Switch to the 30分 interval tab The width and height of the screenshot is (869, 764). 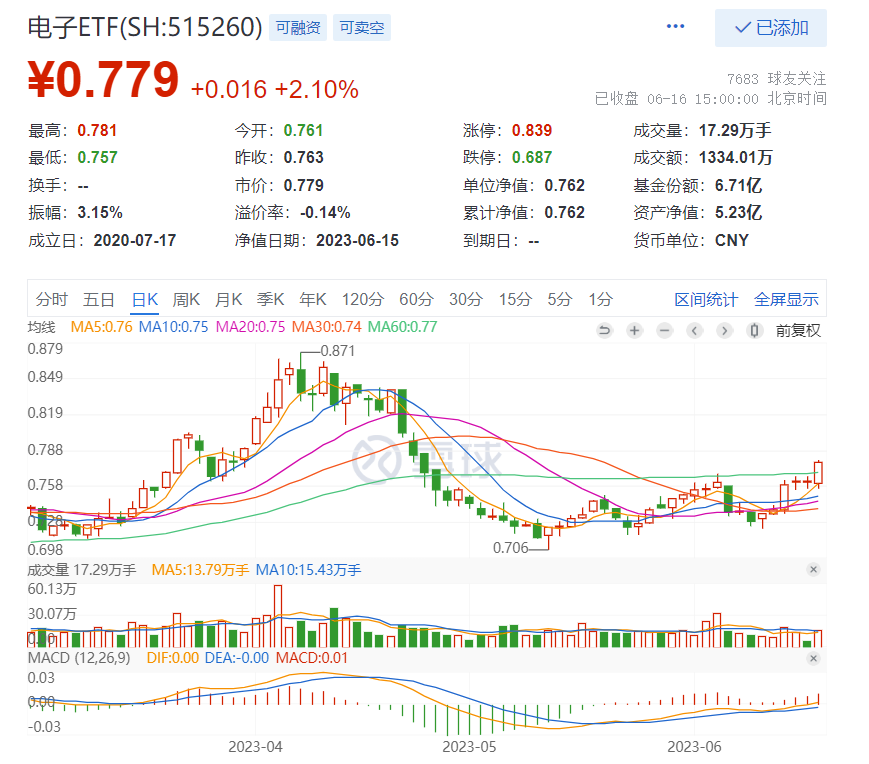tap(466, 300)
